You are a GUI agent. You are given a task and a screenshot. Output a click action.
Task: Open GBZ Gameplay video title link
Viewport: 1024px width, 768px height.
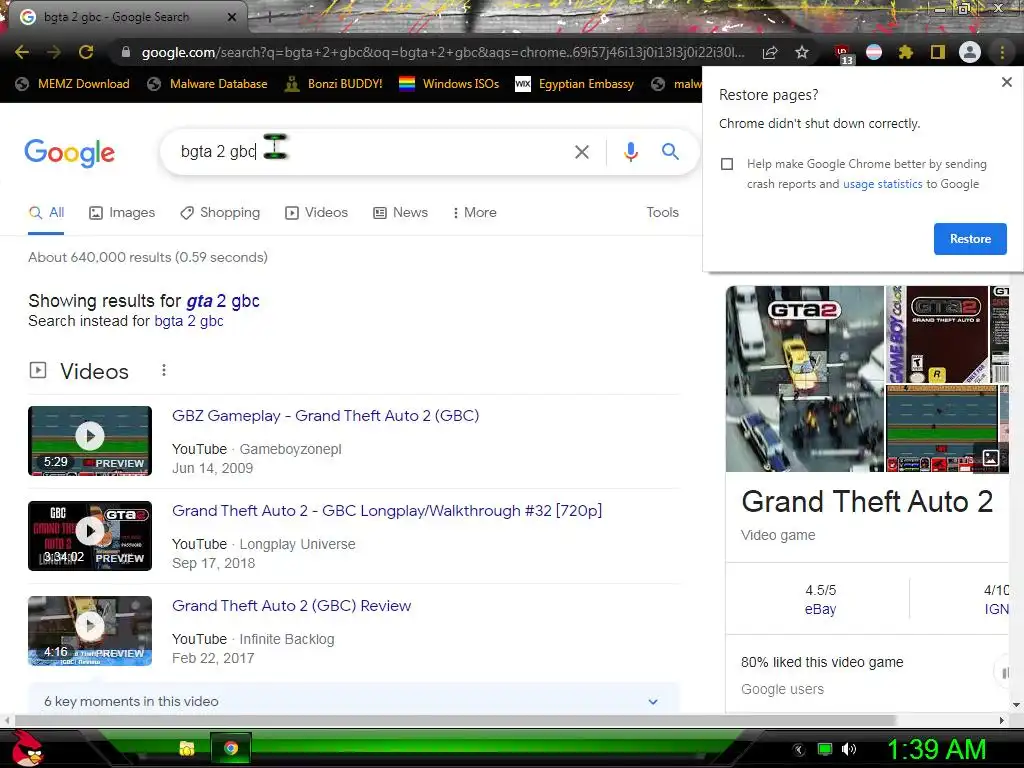325,415
